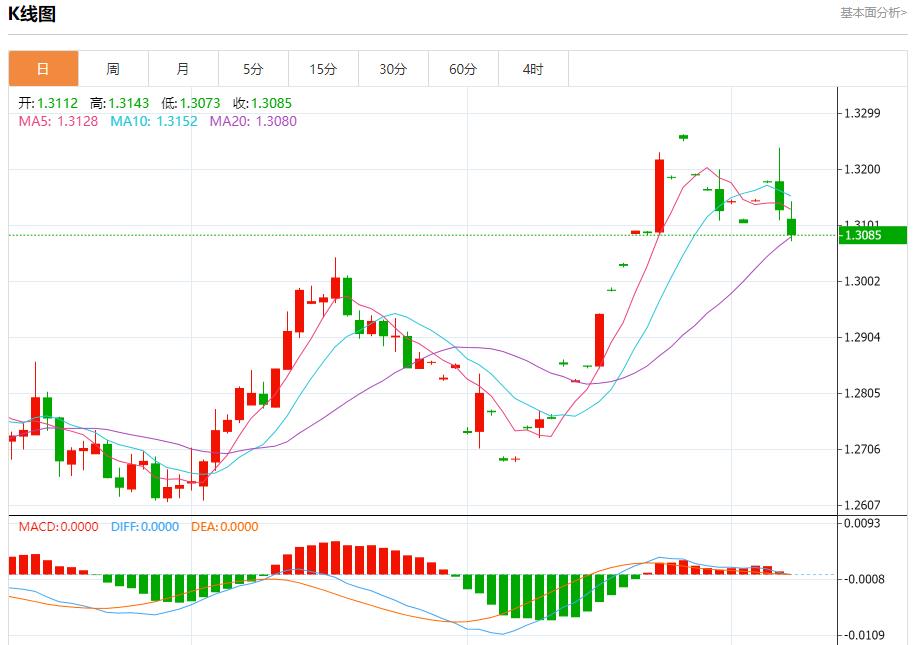Select the 日 daily chart tab
Image resolution: width=914 pixels, height=645 pixels.
click(x=43, y=69)
